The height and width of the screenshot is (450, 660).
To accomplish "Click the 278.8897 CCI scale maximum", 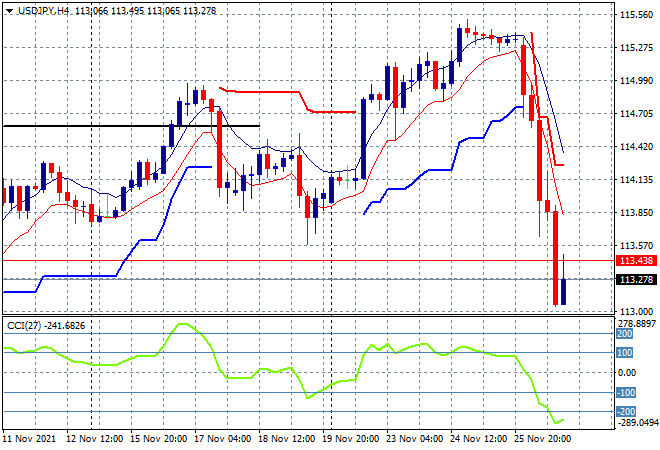I will tap(637, 324).
